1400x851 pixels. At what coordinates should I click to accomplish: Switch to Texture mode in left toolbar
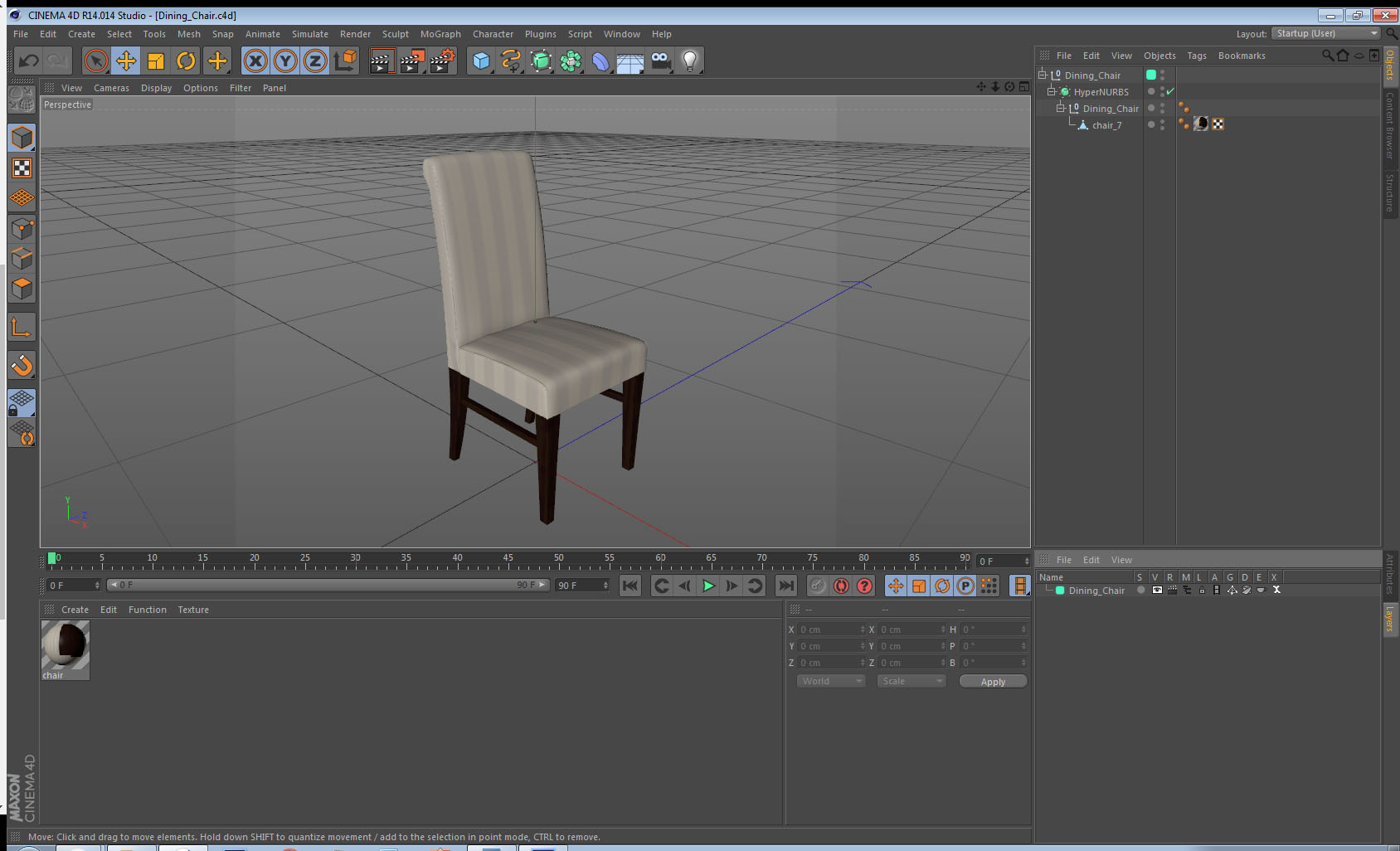point(22,168)
